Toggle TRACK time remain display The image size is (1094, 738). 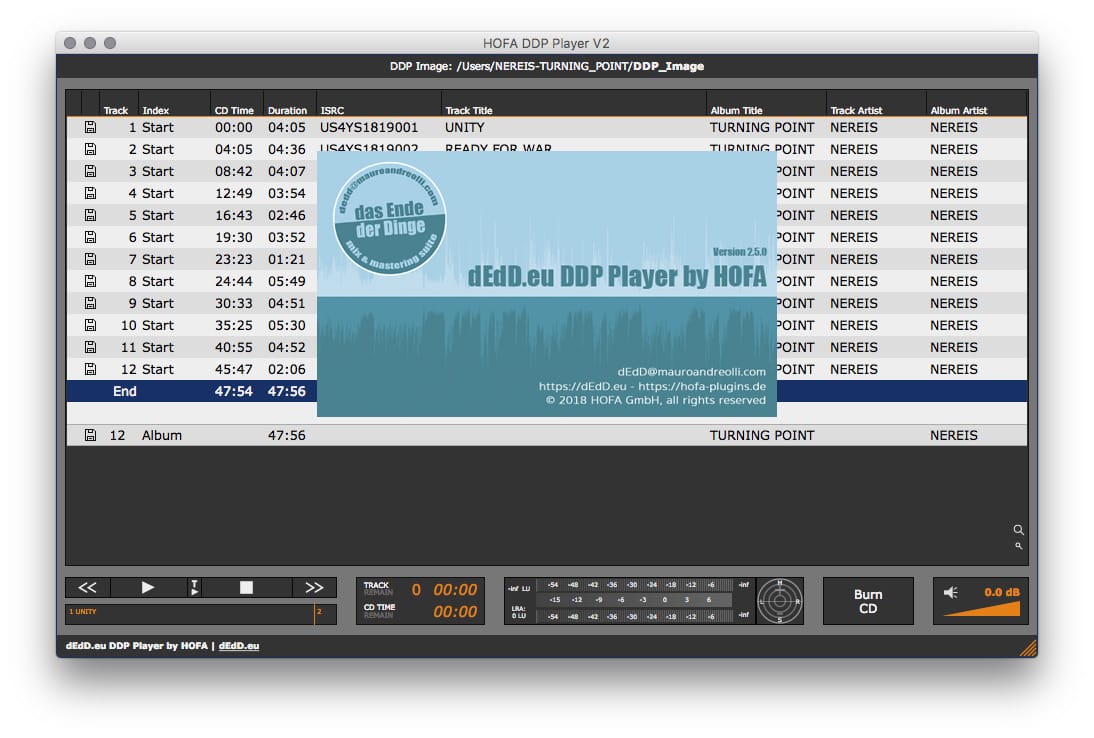click(378, 589)
